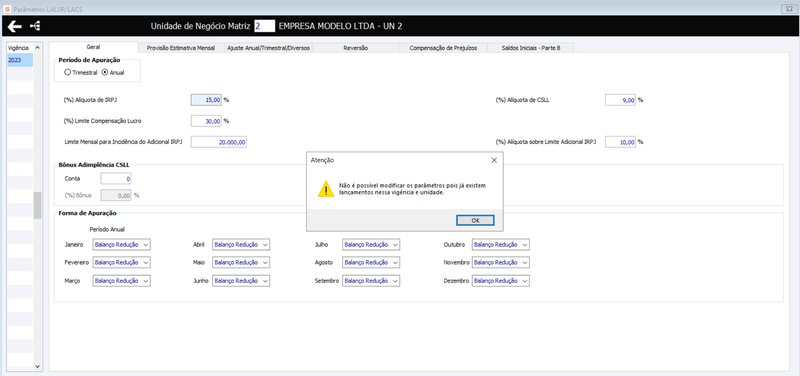Open the Fevereiro dropdown
Viewport: 800px width, 376px height.
click(122, 263)
